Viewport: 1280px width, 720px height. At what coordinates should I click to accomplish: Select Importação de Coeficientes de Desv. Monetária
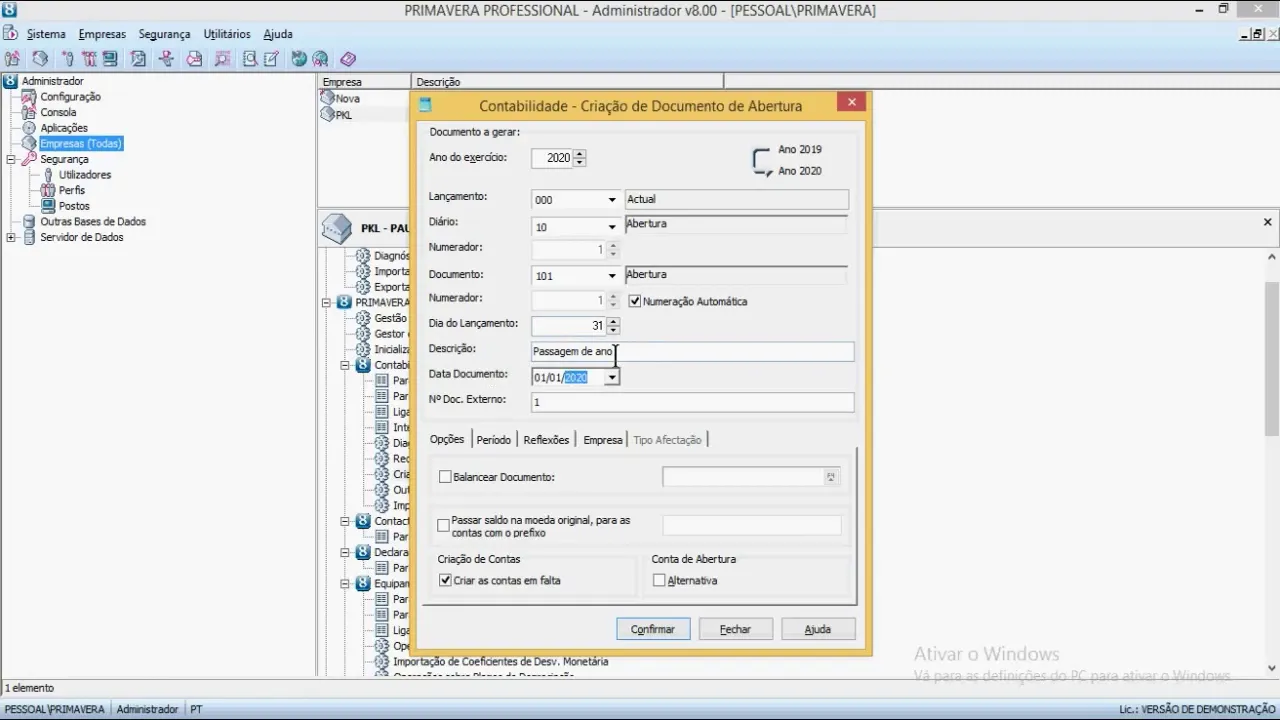[x=500, y=662]
